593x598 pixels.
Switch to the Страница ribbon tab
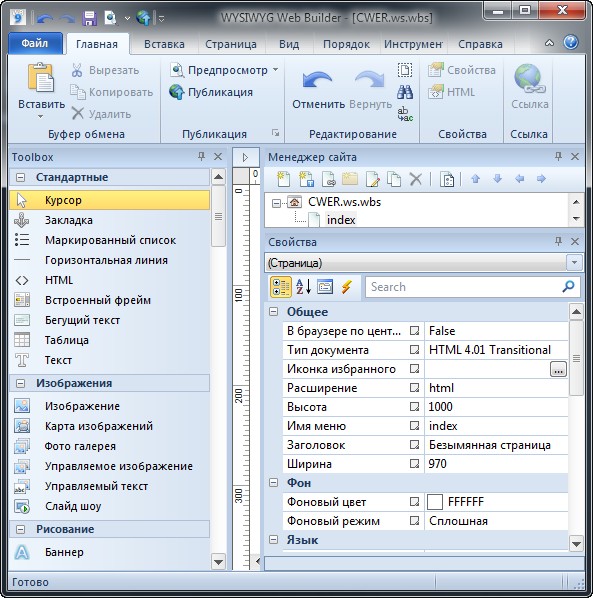231,44
